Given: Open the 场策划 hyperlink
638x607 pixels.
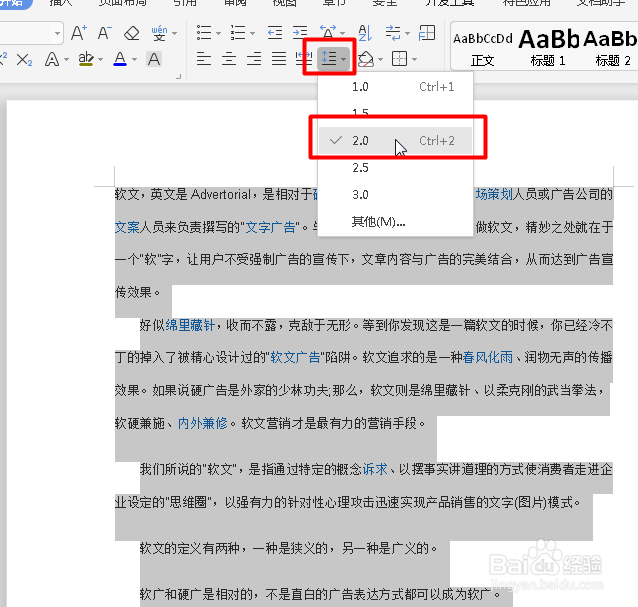Looking at the screenshot, I should (494, 194).
